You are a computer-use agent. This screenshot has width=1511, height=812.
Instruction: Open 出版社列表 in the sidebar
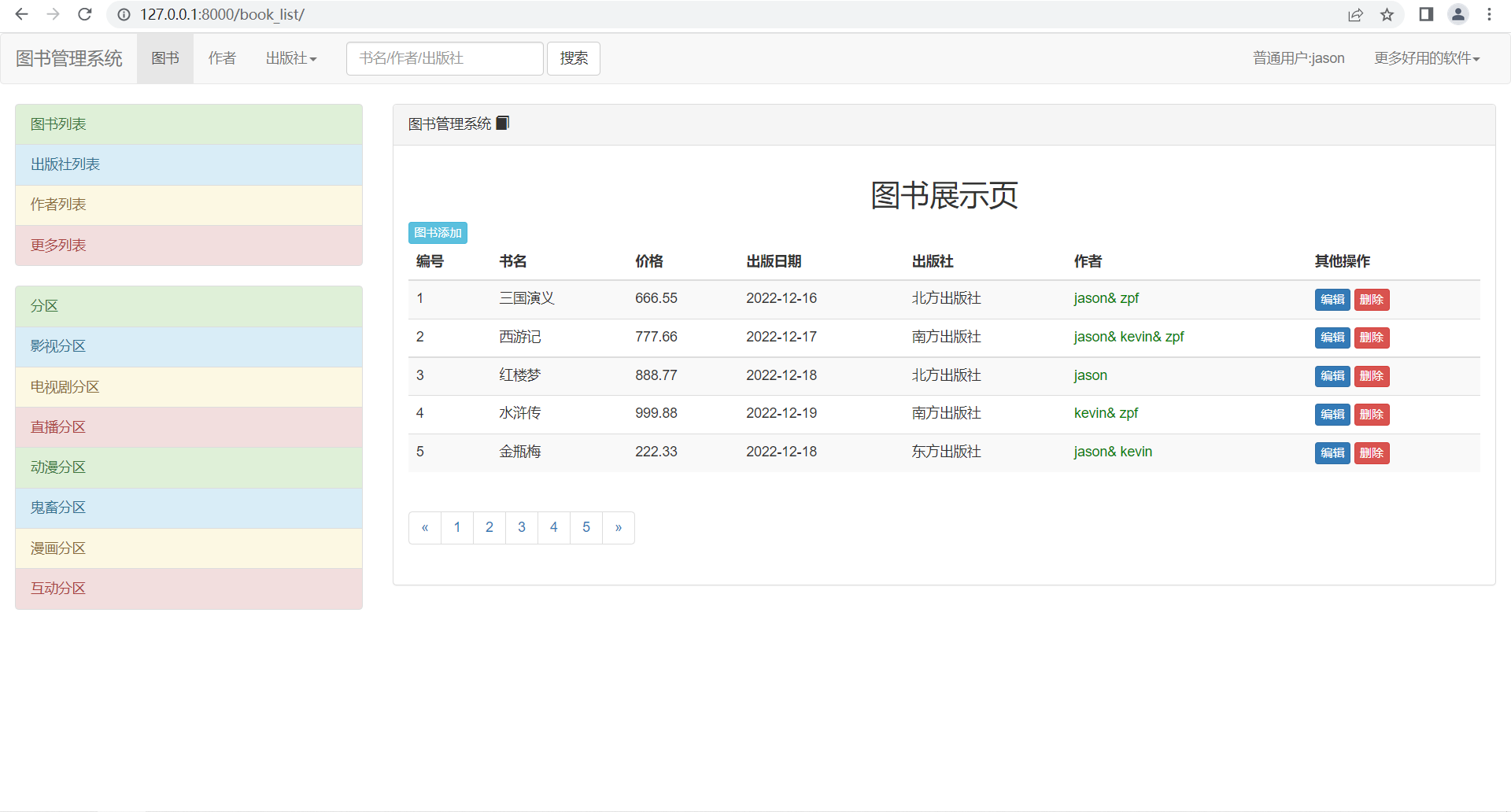point(189,164)
